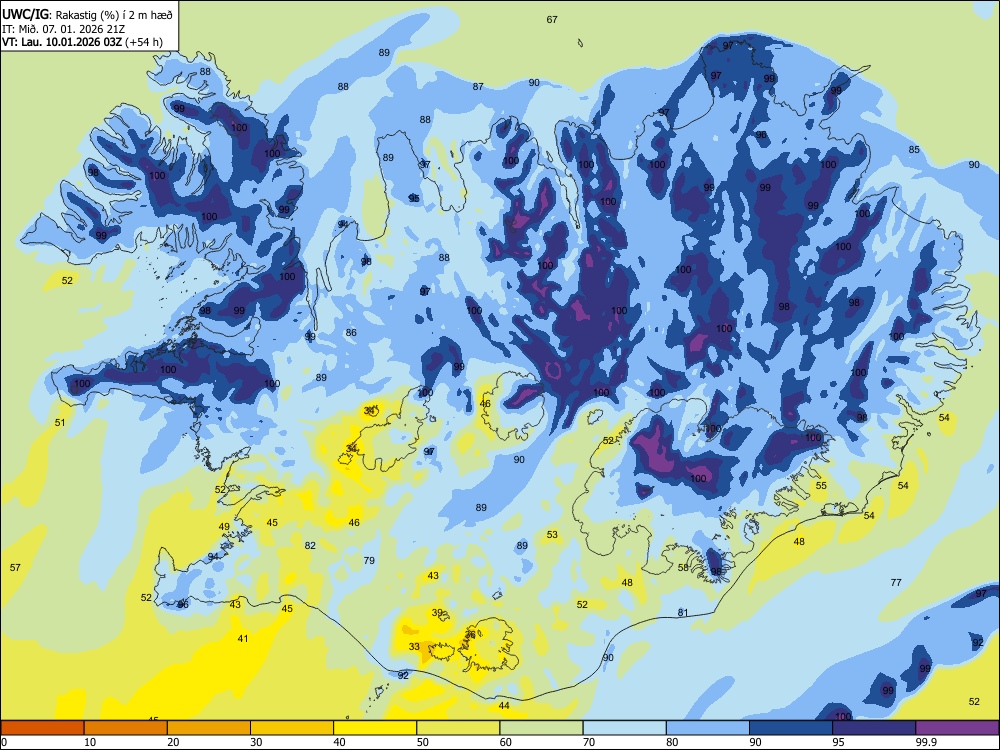Click the 40–50 bright yellow legend swatch
1000x750 pixels.
(375, 728)
